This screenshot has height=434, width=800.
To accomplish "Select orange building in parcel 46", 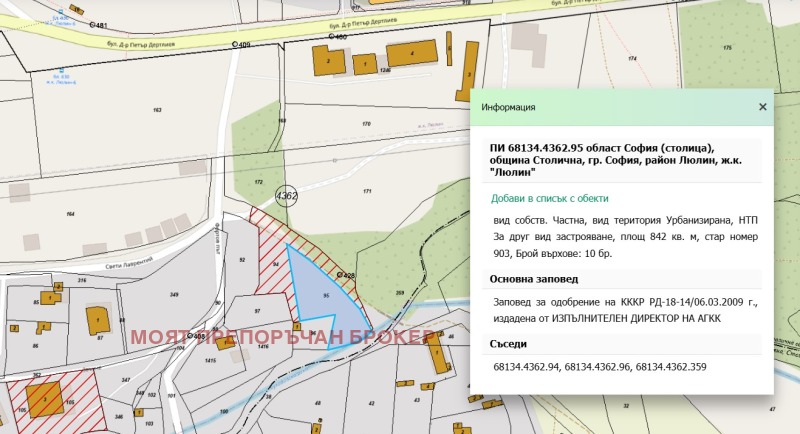I will 438,353.
